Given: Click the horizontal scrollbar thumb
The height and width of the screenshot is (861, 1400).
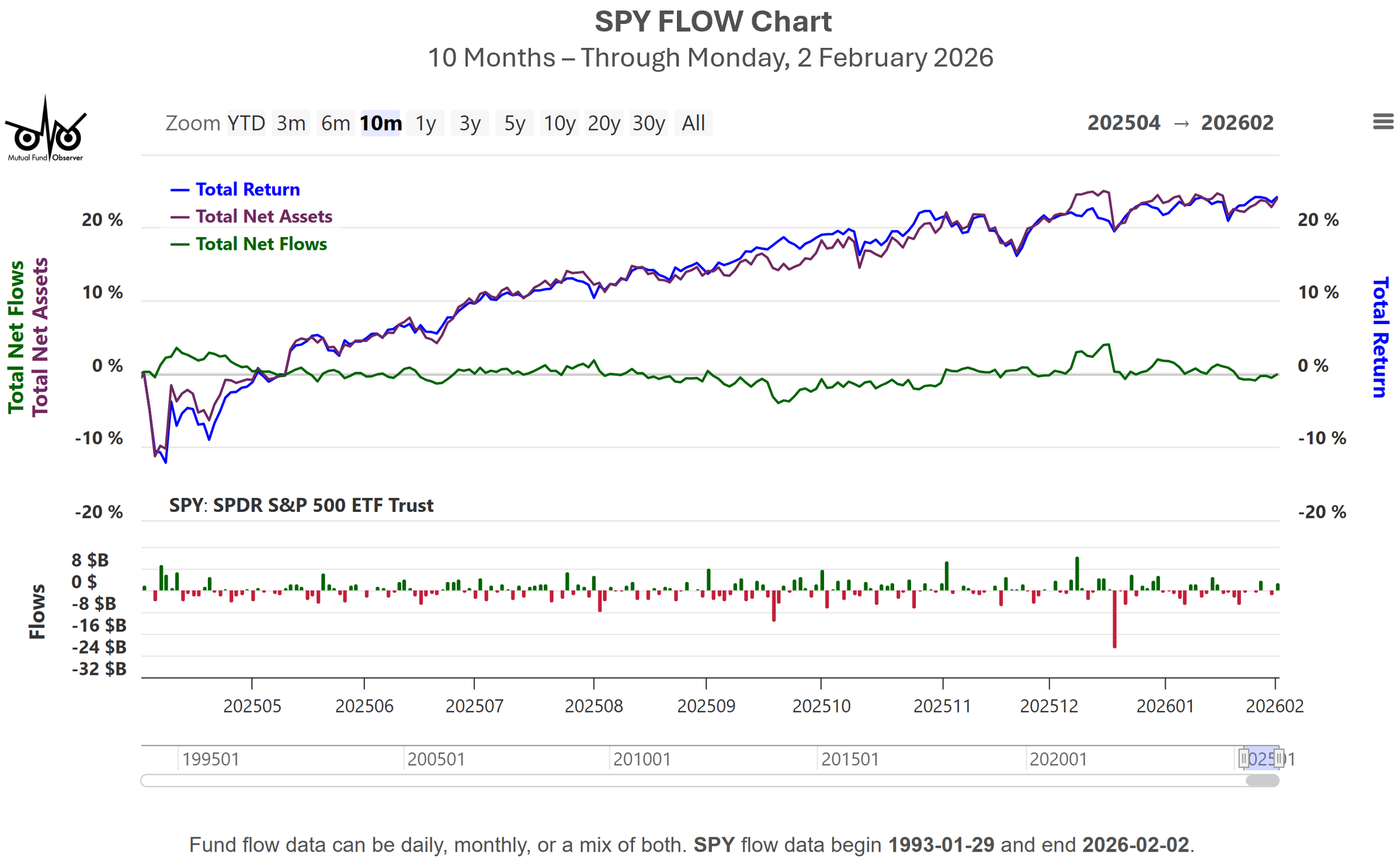Looking at the screenshot, I should point(1262,781).
